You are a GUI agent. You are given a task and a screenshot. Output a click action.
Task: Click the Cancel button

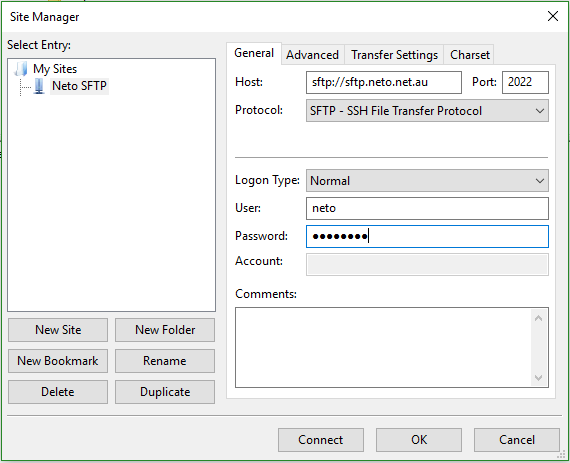pos(517,440)
